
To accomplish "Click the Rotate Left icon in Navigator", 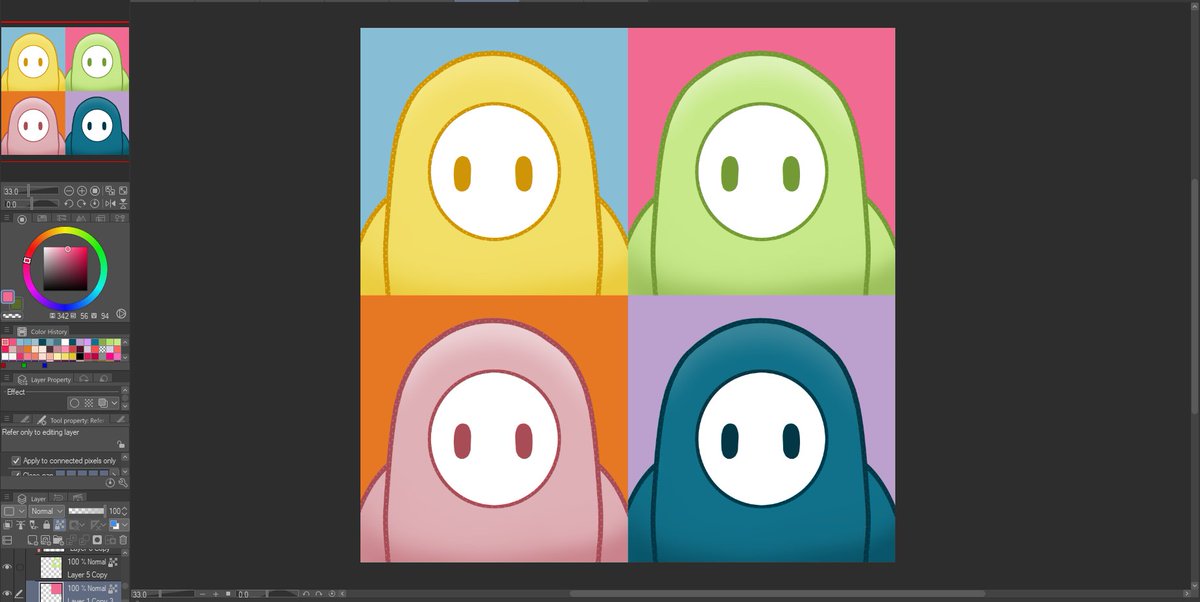I will click(69, 204).
